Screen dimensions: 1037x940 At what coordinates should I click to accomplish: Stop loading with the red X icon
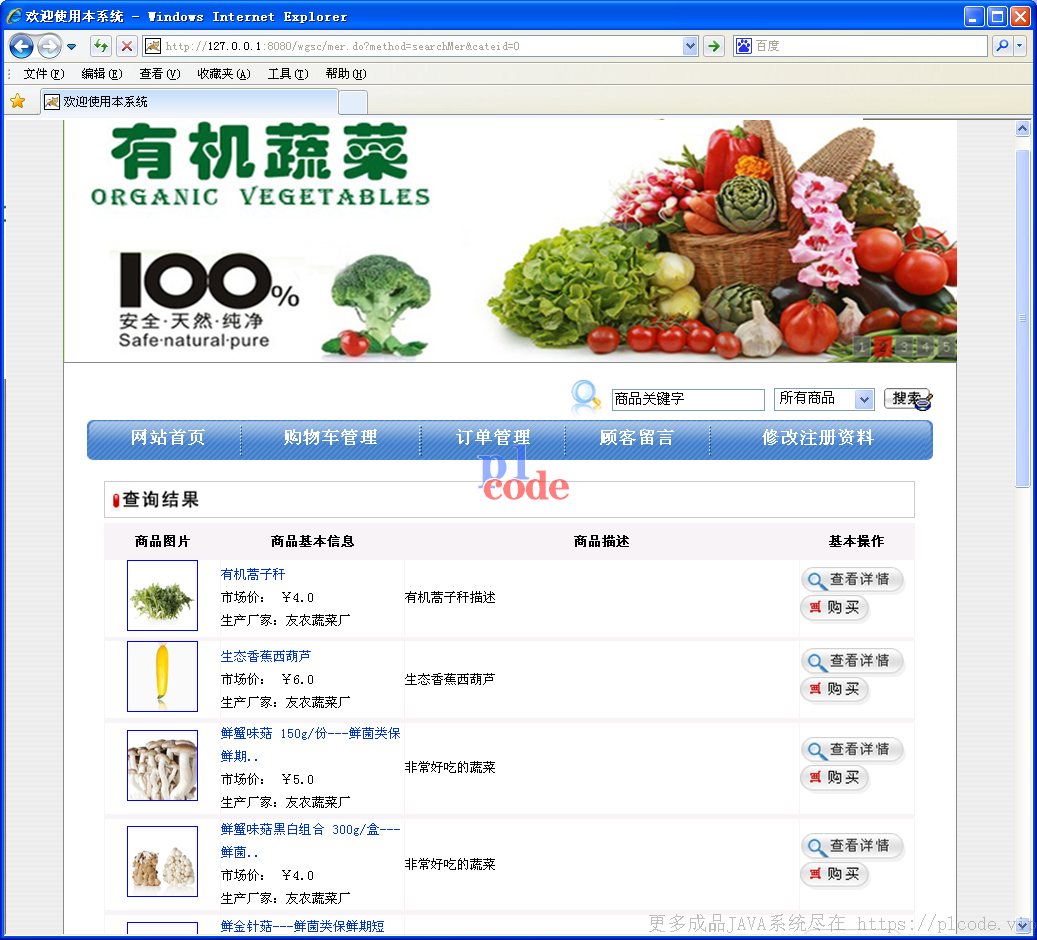126,46
